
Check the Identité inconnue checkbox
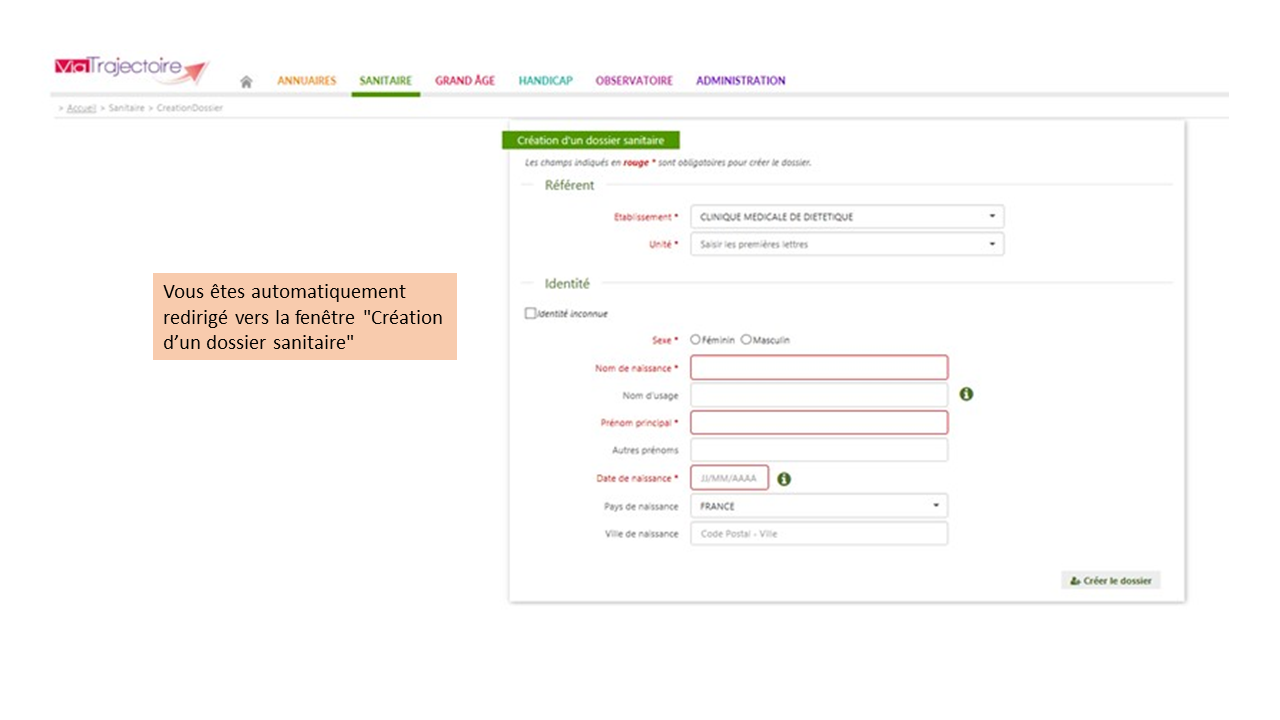tap(531, 313)
